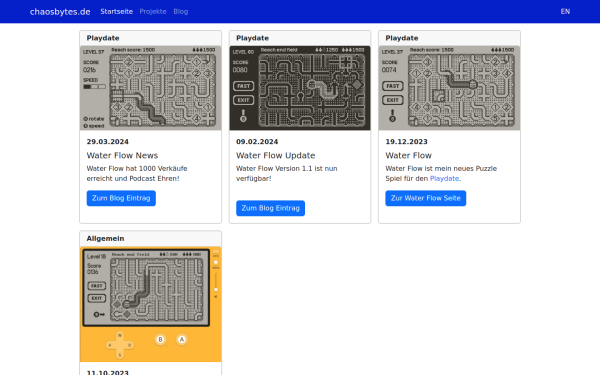
Task: Open the 19.12.2023 Water Flow screenshot
Action: 449,88
